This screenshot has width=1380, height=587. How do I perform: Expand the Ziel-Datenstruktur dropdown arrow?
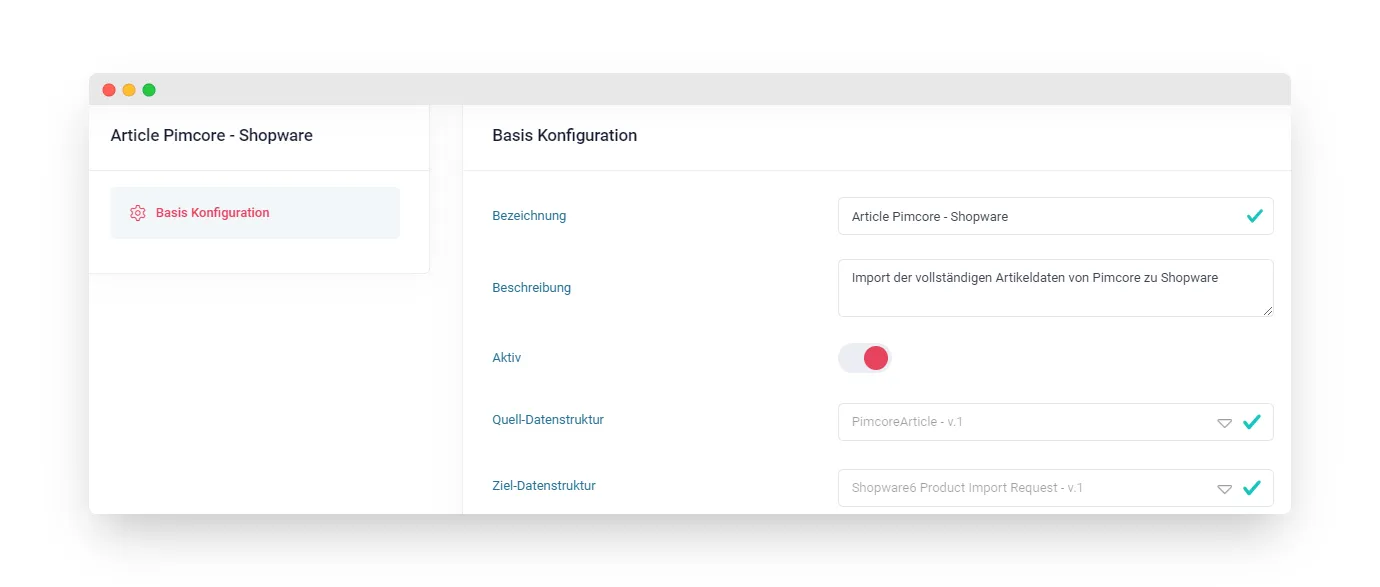coord(1224,489)
